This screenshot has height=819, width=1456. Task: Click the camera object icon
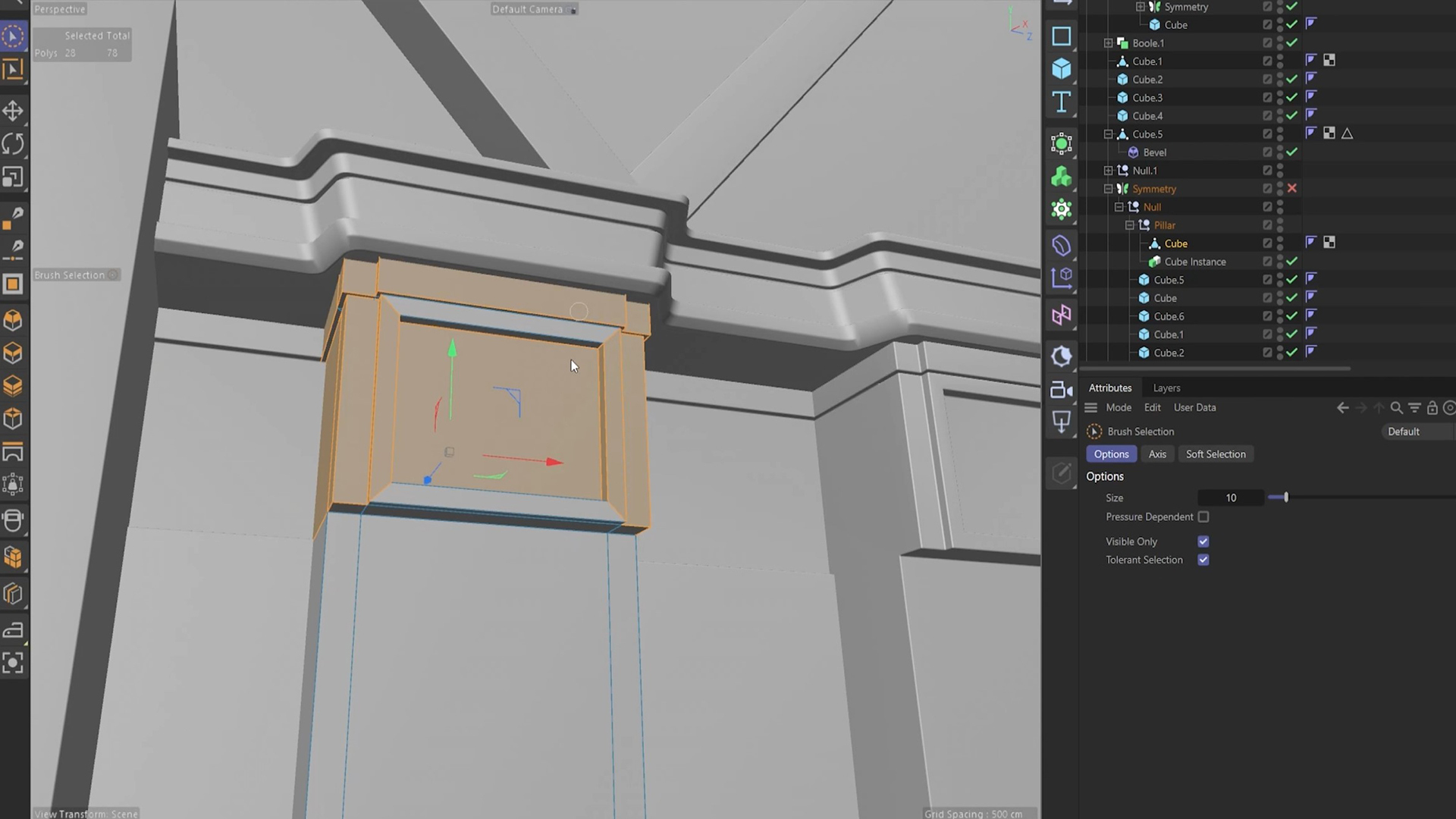1061,390
